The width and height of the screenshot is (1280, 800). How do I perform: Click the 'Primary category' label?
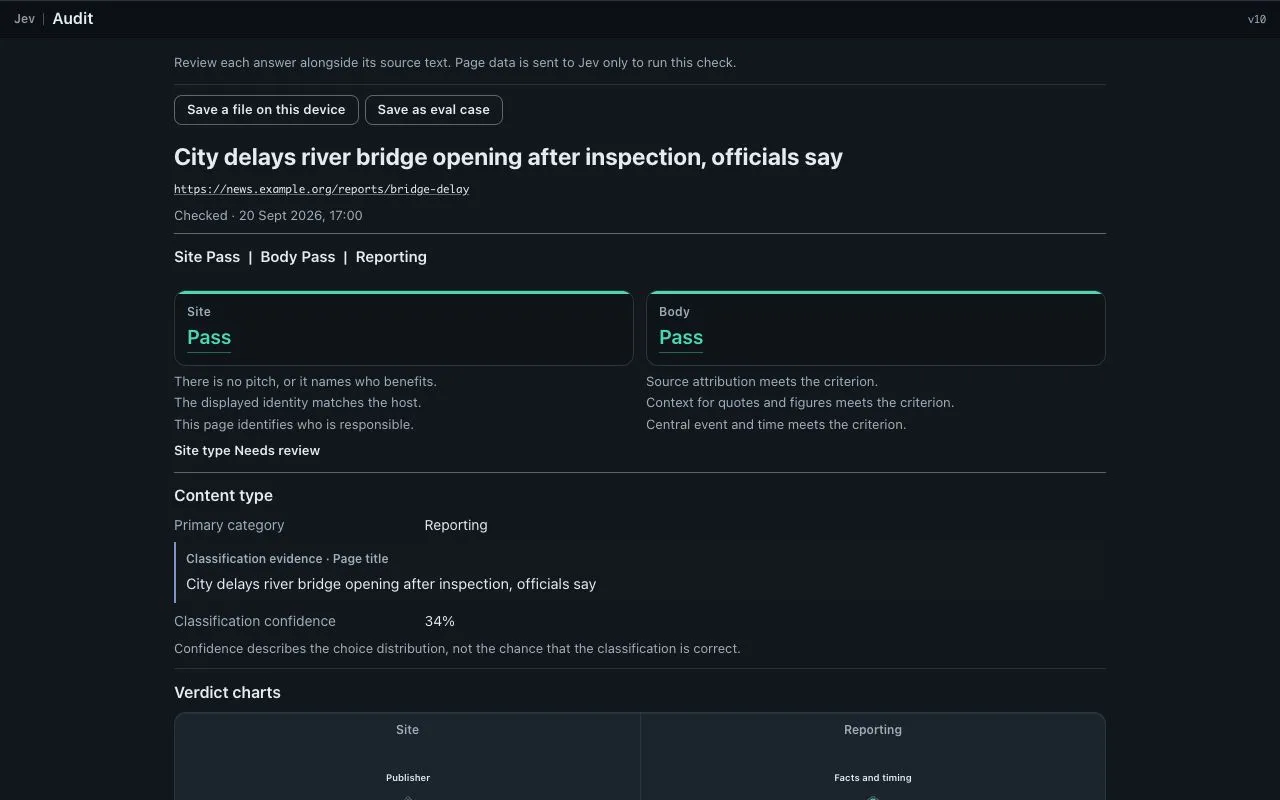coord(229,526)
